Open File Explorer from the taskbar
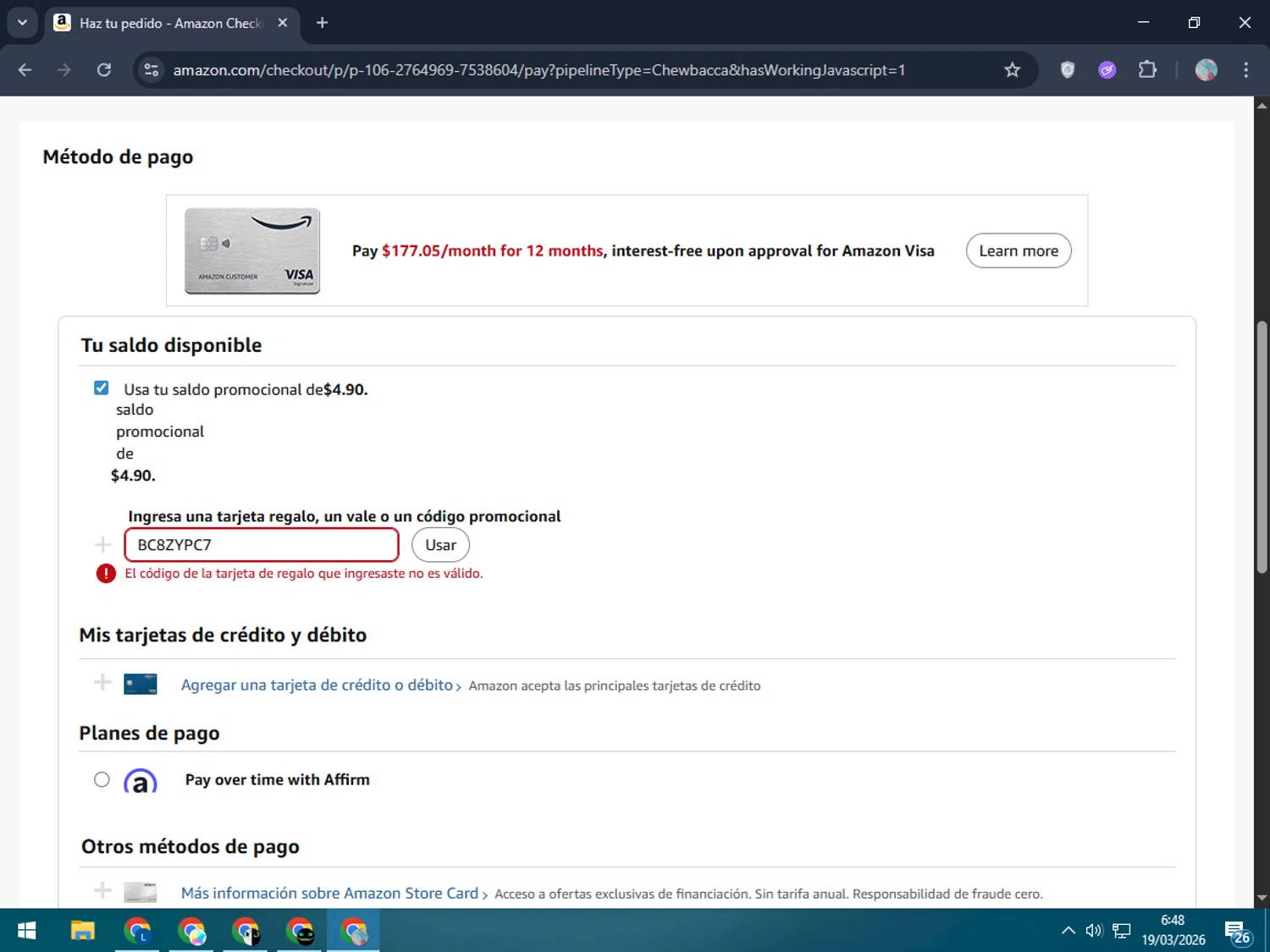 click(x=82, y=932)
